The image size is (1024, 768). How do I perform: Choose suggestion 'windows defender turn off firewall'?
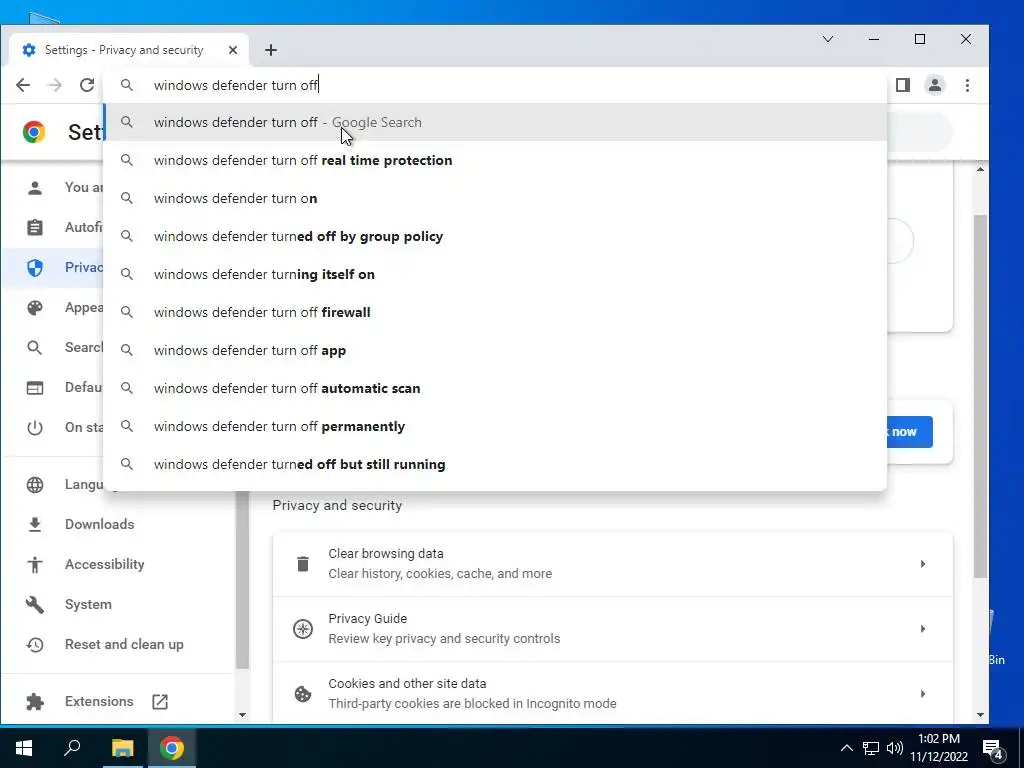495,312
